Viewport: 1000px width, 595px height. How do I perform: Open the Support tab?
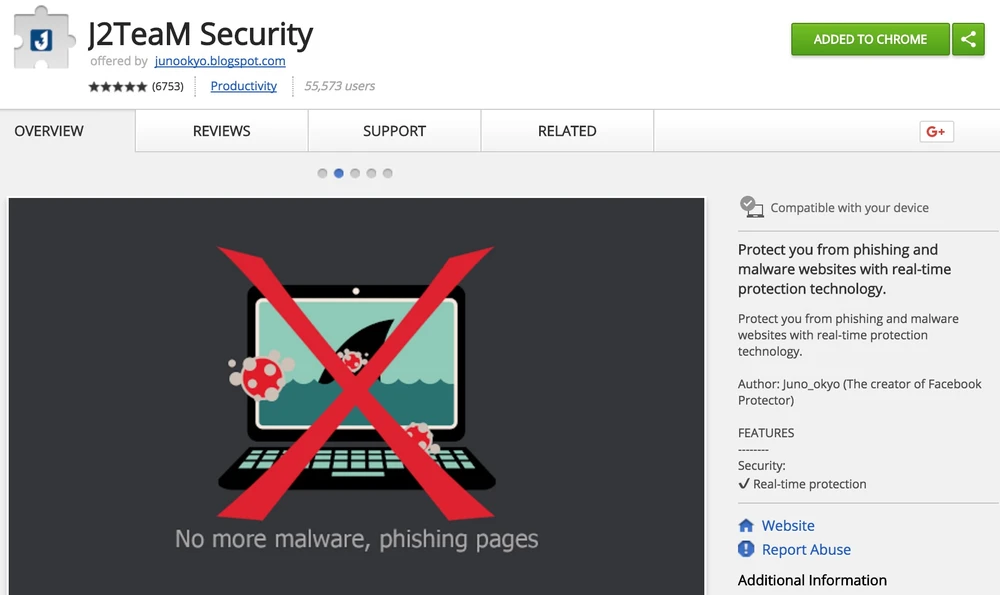click(394, 131)
